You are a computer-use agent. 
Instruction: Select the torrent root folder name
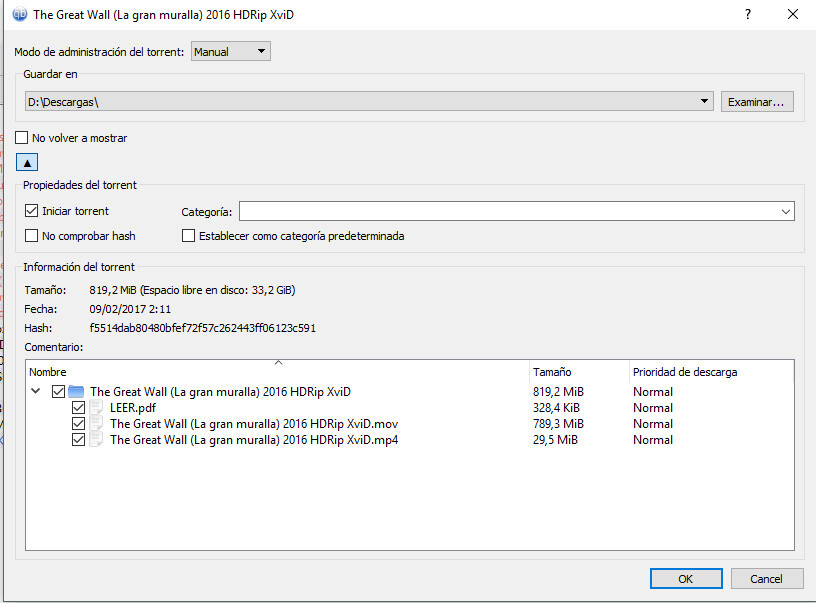point(220,392)
